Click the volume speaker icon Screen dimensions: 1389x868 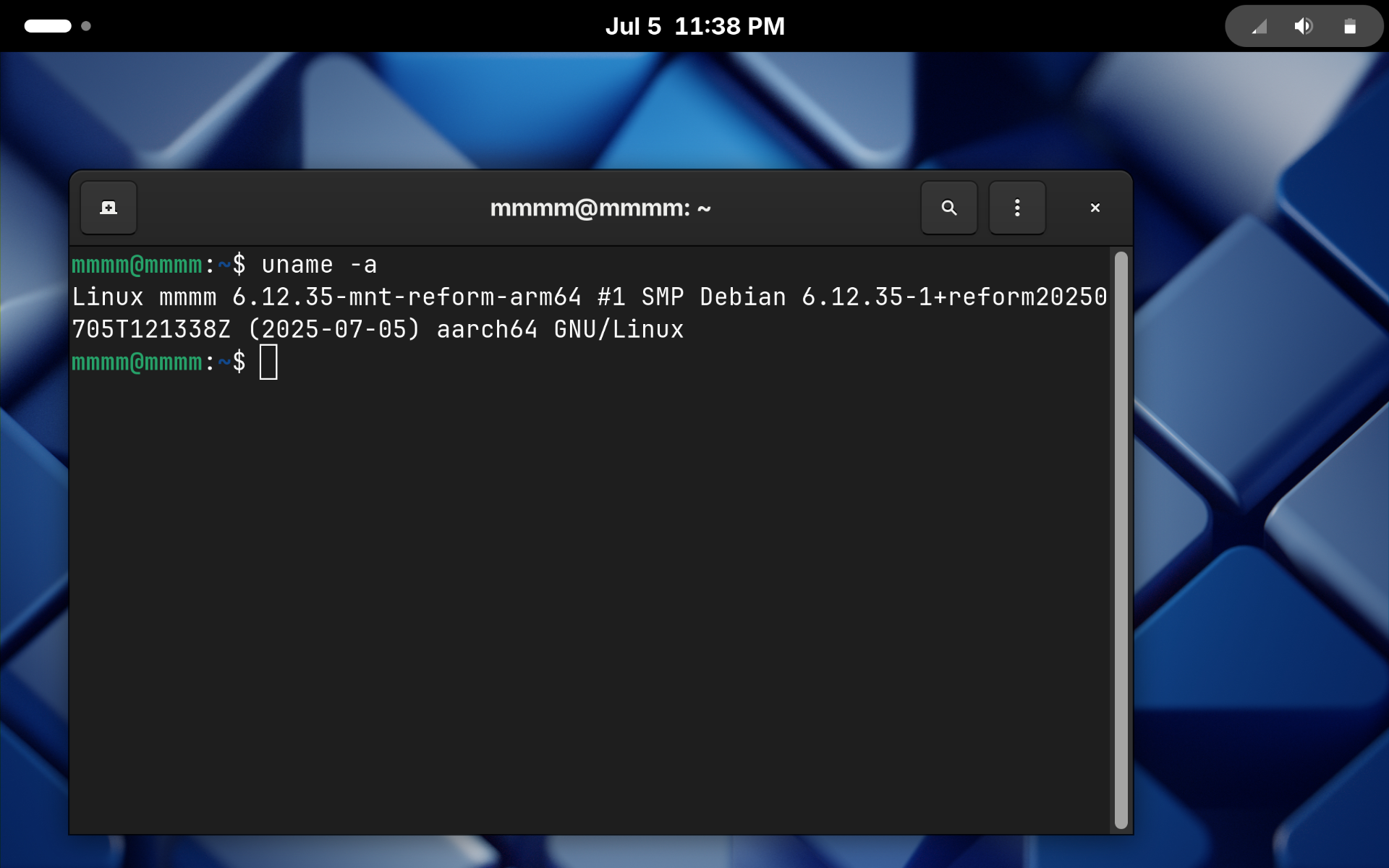(x=1304, y=27)
